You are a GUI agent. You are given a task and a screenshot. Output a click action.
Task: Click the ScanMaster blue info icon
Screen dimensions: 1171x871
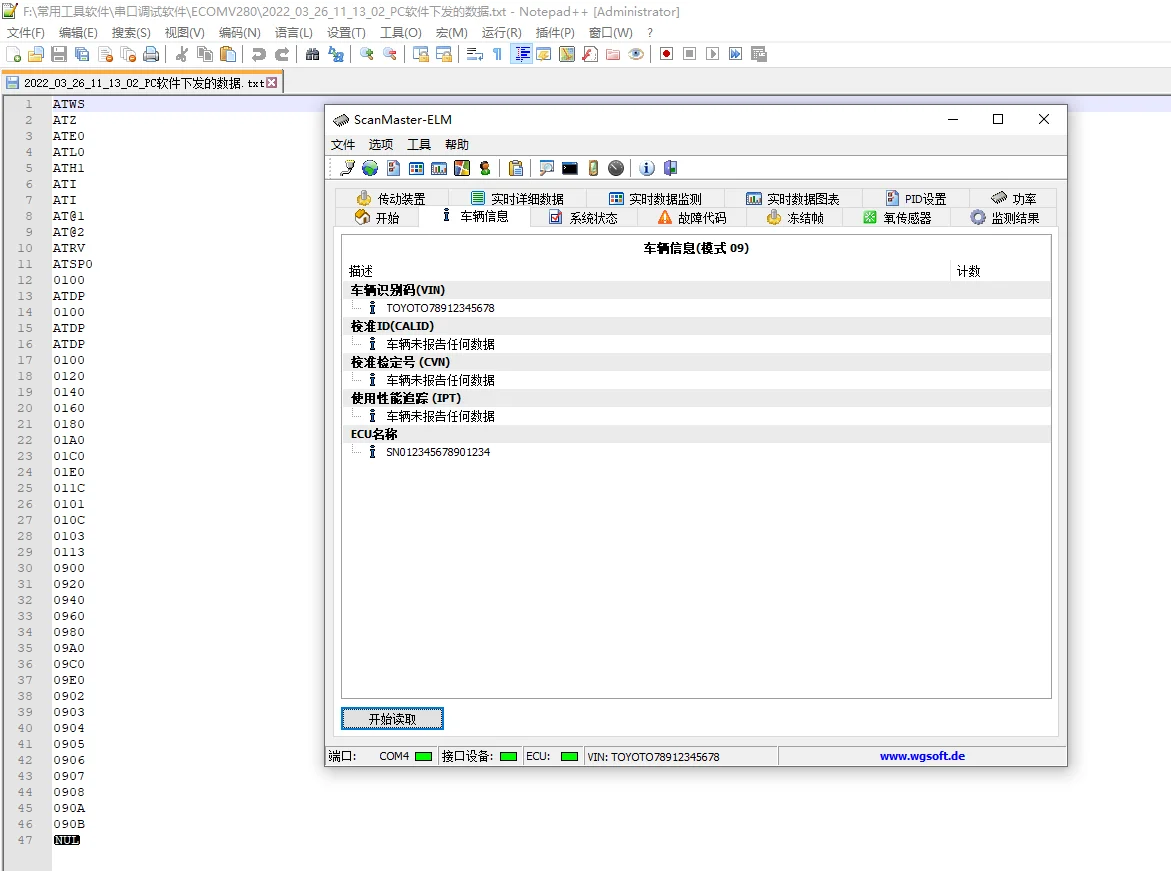(647, 168)
